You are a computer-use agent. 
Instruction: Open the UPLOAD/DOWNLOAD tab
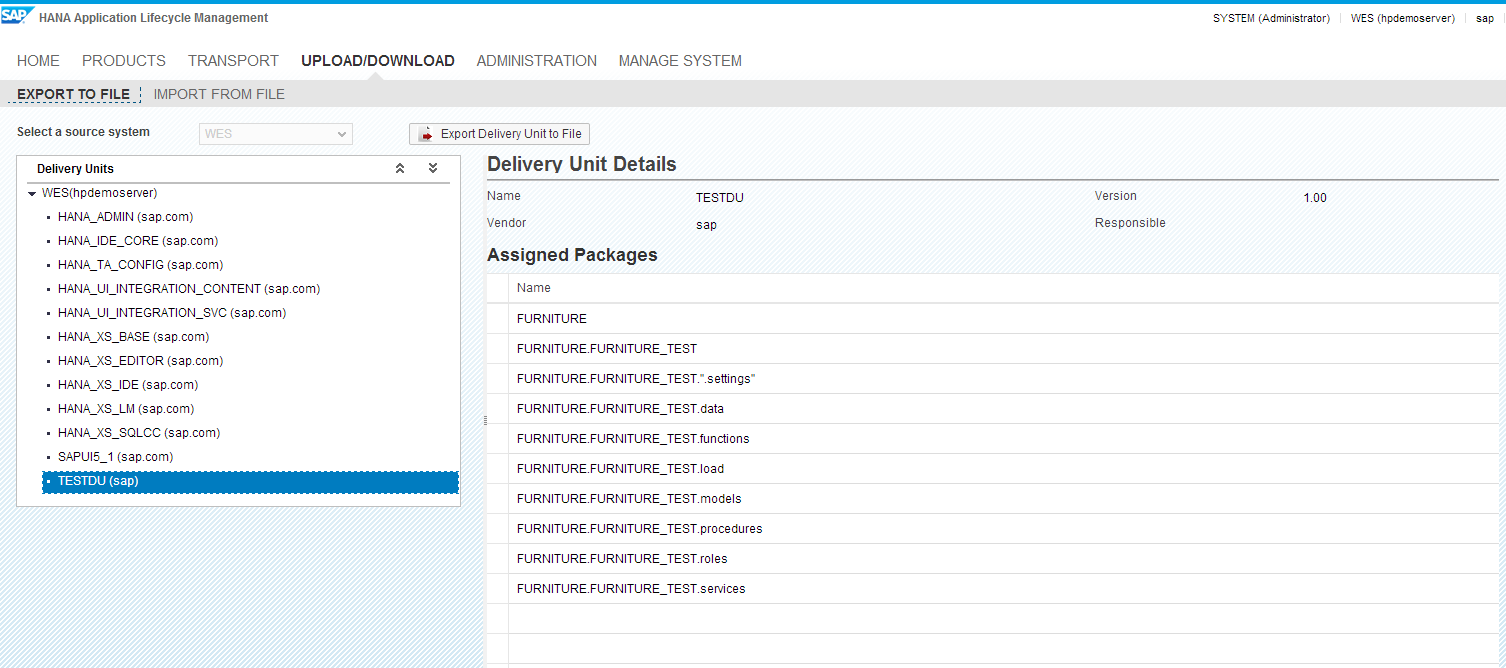378,61
